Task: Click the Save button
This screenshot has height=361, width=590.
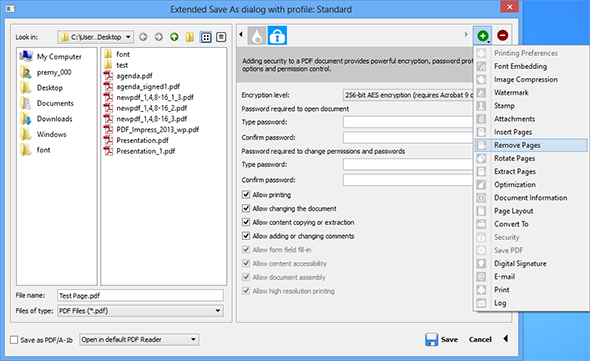Action: click(442, 339)
